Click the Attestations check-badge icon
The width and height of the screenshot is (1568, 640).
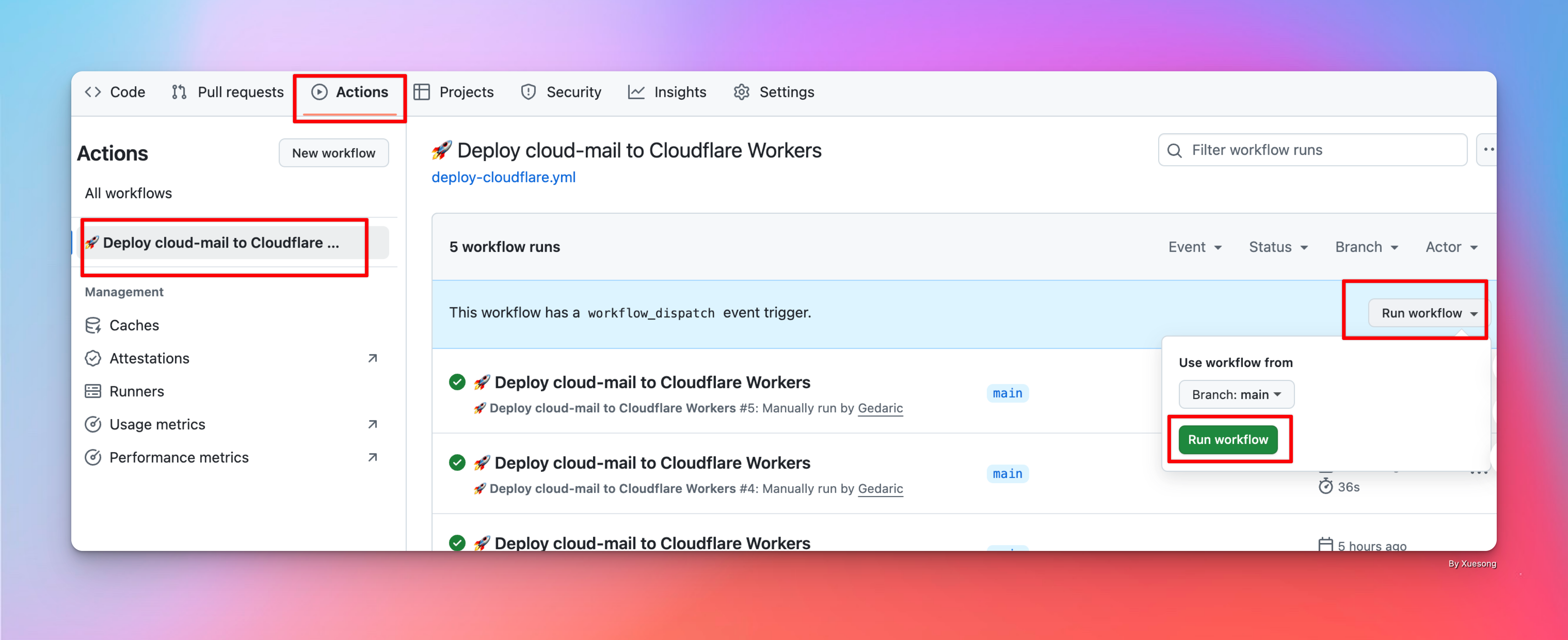pyautogui.click(x=93, y=358)
